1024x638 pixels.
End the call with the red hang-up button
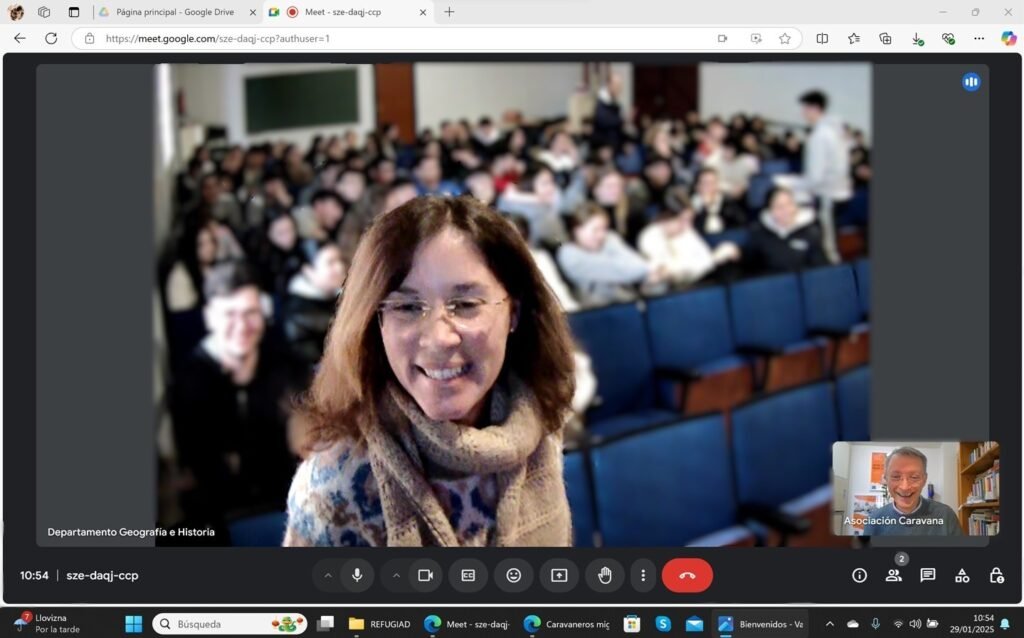pos(687,575)
